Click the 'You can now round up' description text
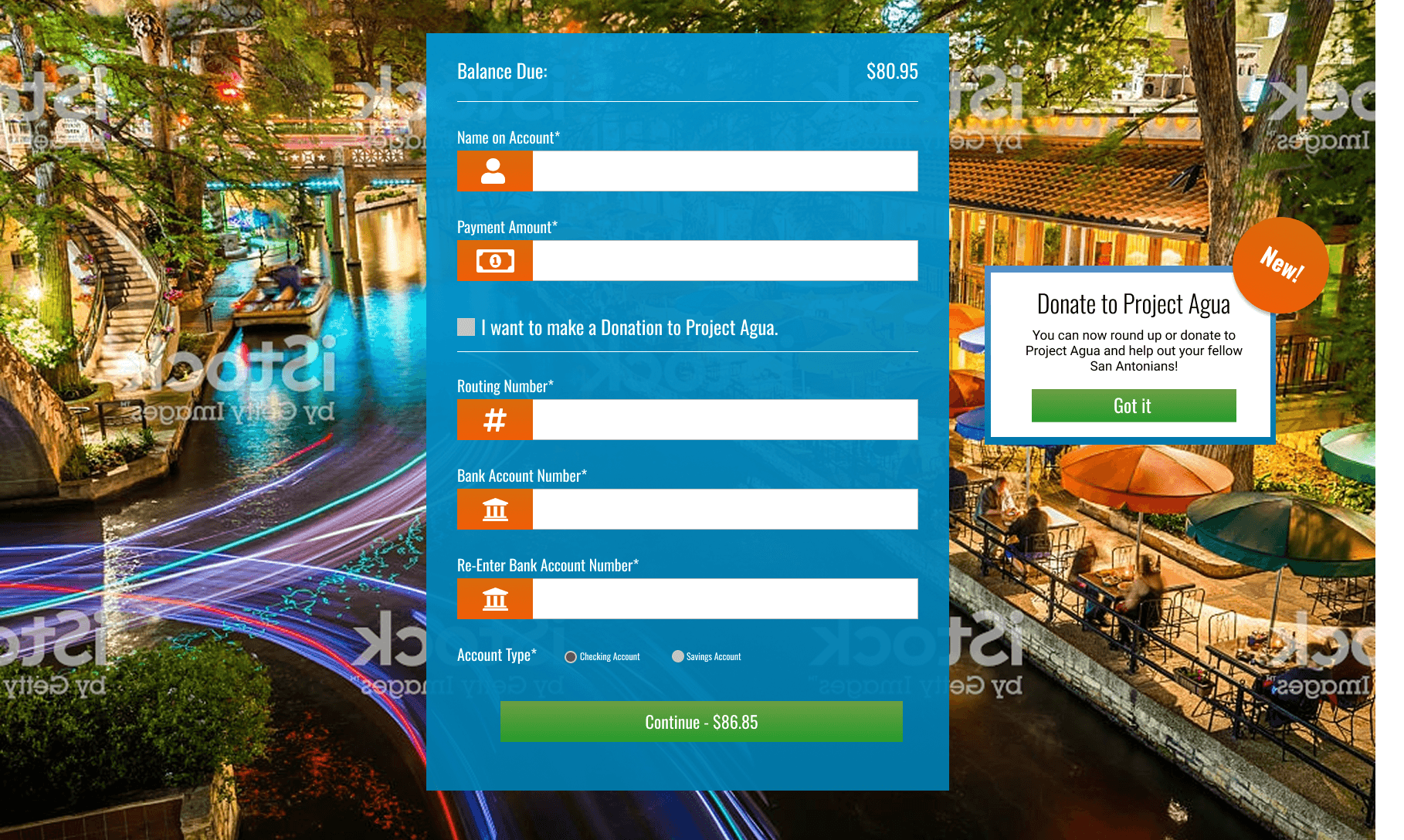1404x840 pixels. pos(1134,351)
